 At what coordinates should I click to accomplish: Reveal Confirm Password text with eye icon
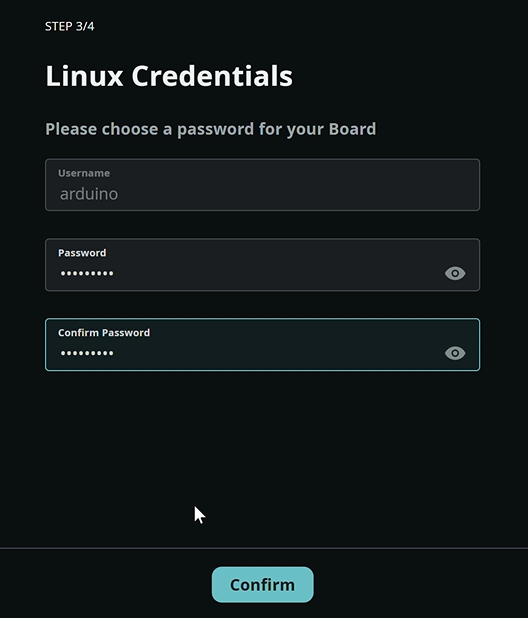[x=455, y=353]
